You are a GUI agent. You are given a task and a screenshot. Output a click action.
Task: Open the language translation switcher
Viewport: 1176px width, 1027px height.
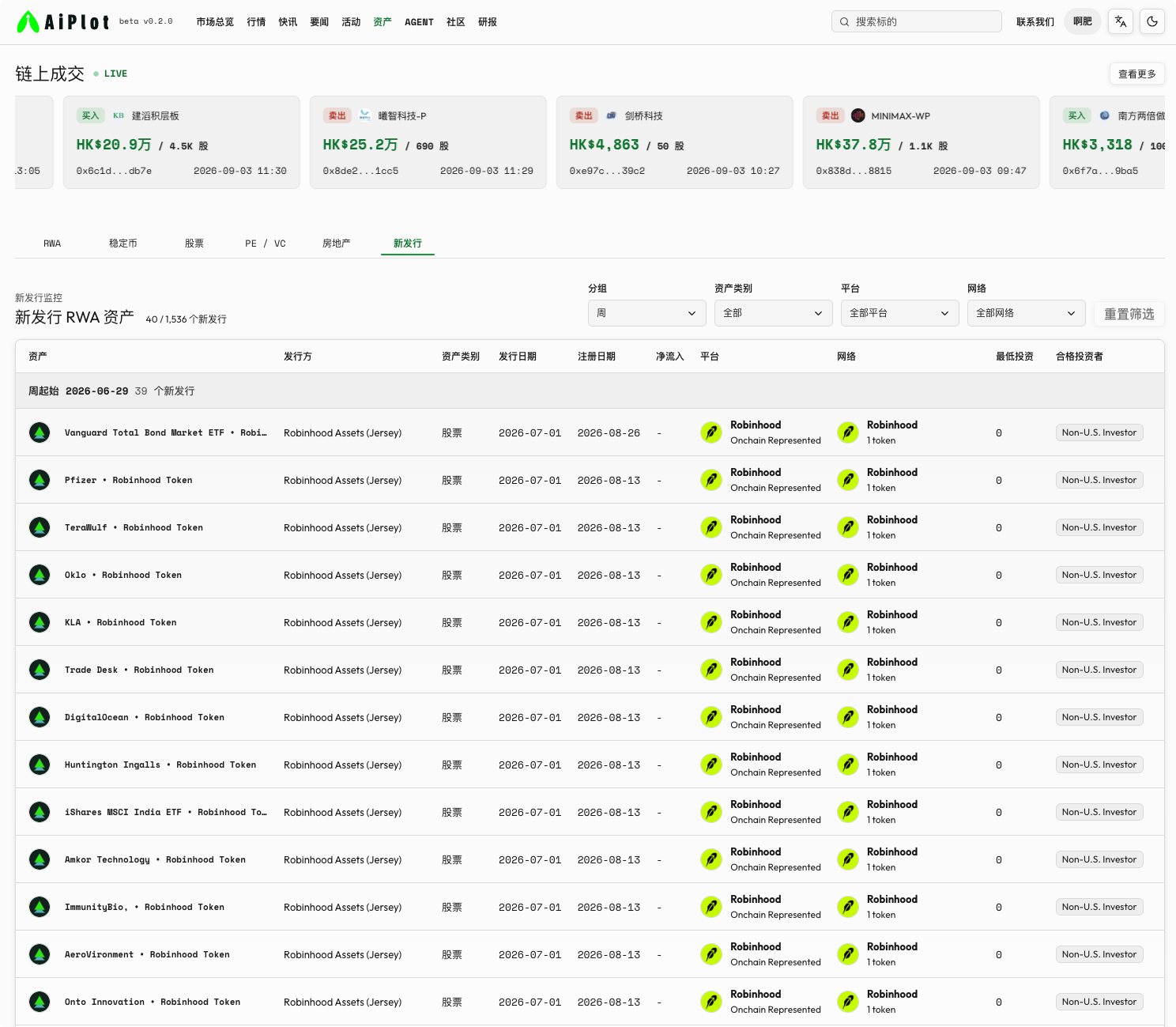tap(1121, 22)
